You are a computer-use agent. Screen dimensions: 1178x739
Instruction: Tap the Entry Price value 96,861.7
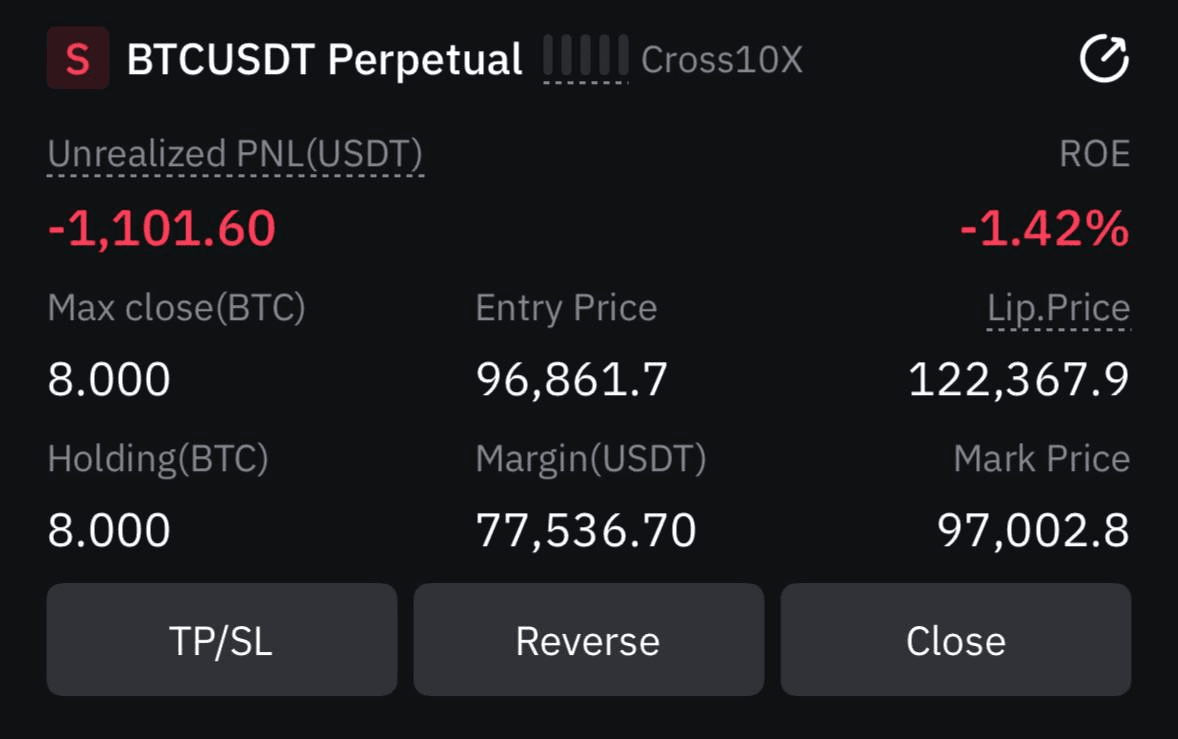coord(572,379)
